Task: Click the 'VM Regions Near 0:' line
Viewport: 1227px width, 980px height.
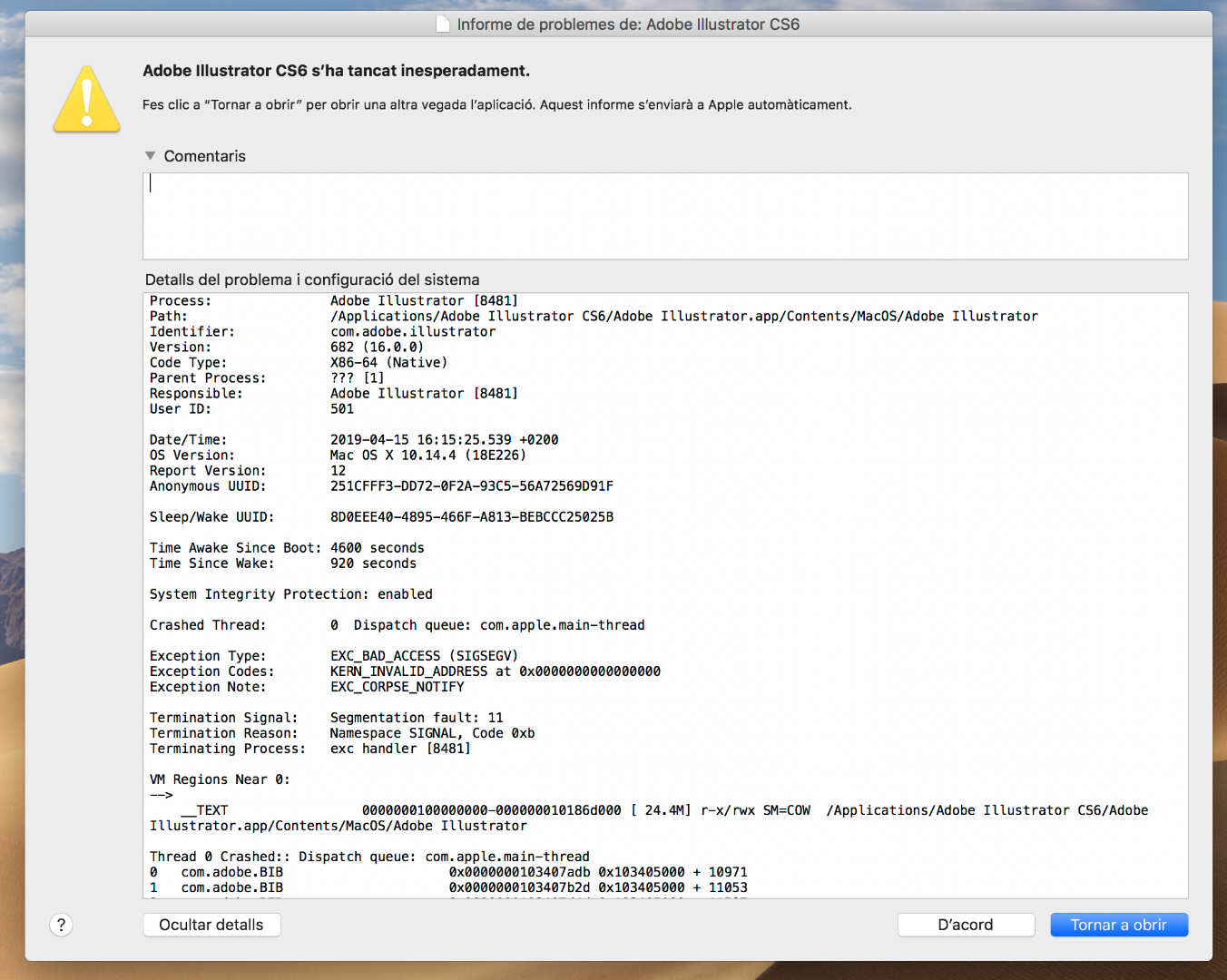Action: [220, 779]
